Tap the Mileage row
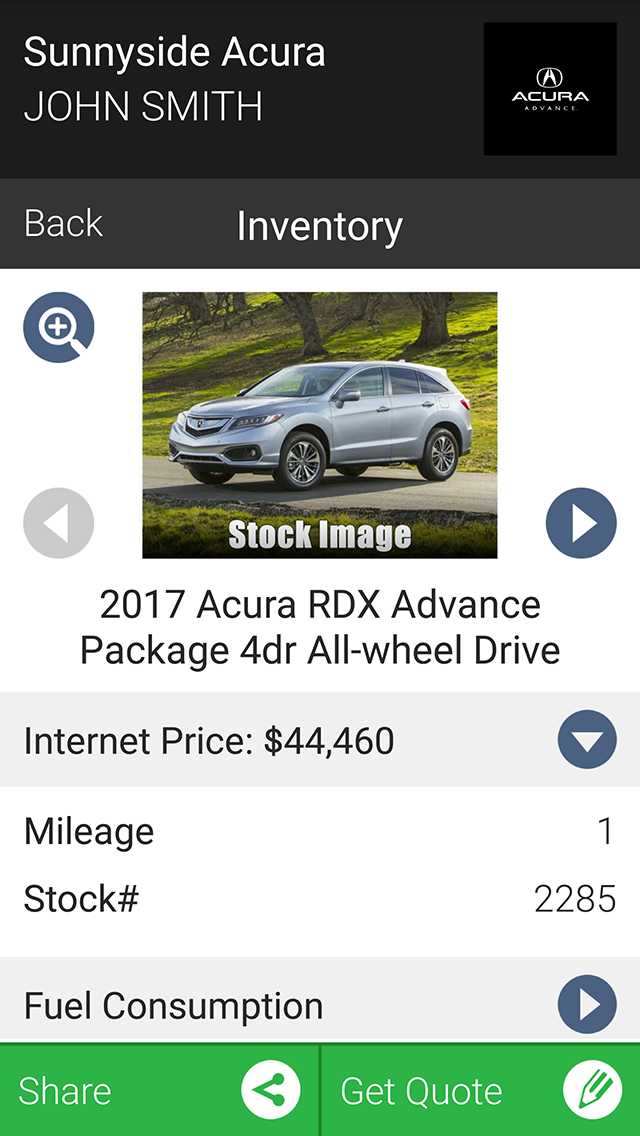This screenshot has width=640, height=1136. (320, 832)
